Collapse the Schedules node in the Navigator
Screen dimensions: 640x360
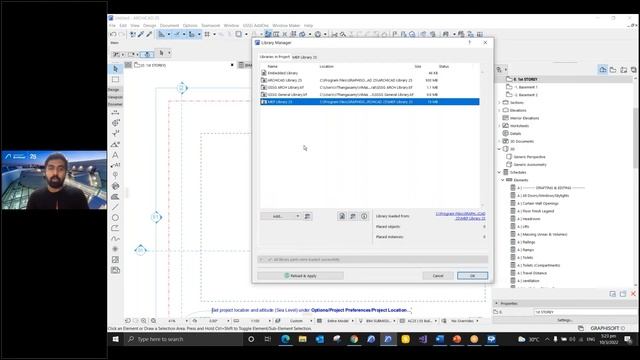pyautogui.click(x=499, y=172)
